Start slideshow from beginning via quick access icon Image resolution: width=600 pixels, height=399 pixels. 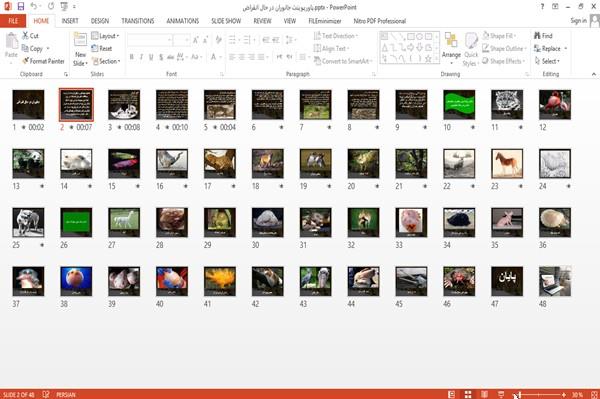[64, 7]
